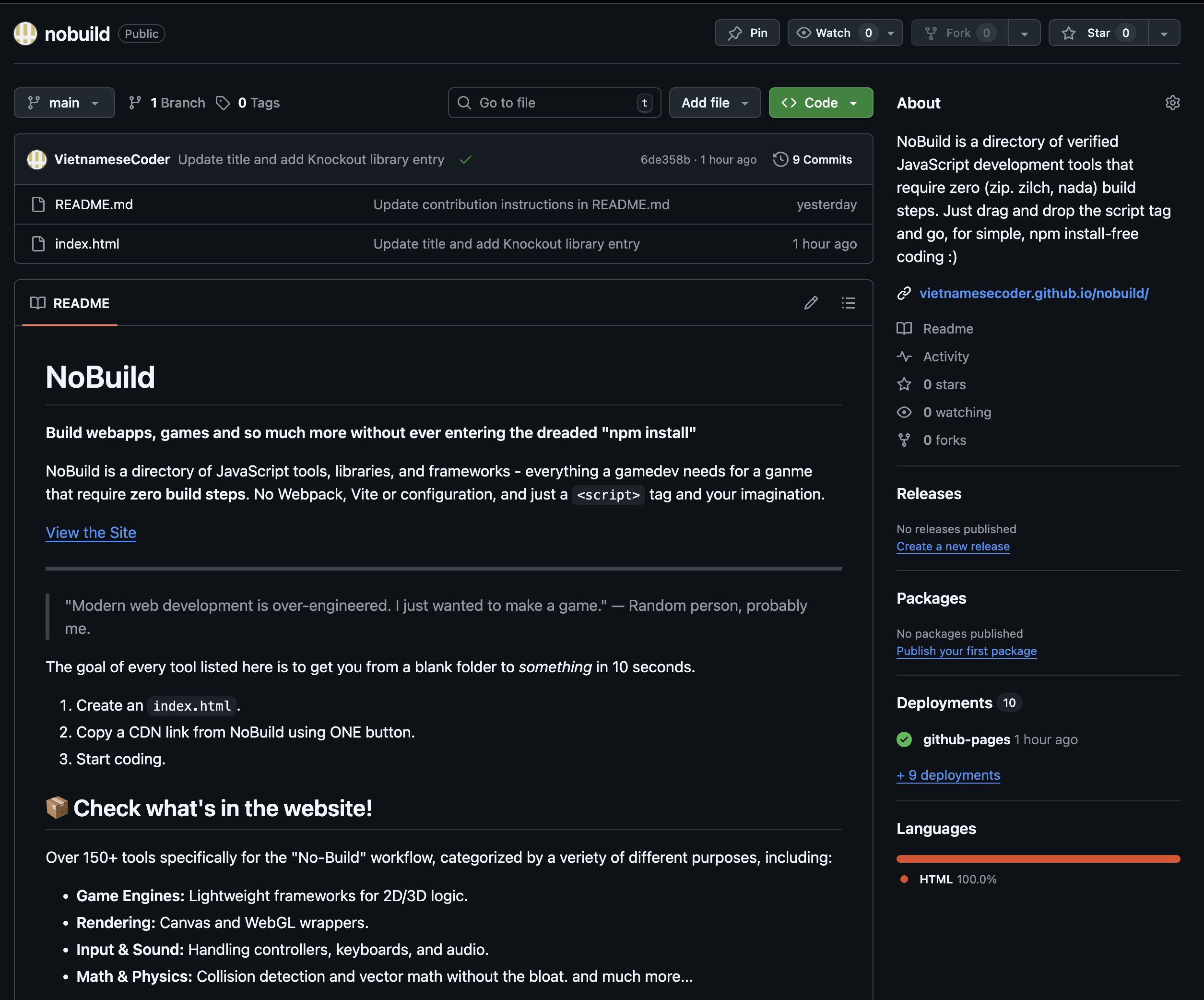Click the View the Site link
The width and height of the screenshot is (1204, 1000).
click(x=91, y=533)
